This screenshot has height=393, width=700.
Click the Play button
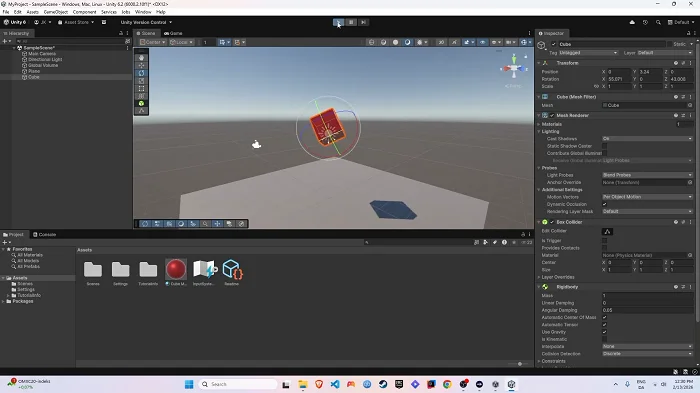(x=339, y=22)
